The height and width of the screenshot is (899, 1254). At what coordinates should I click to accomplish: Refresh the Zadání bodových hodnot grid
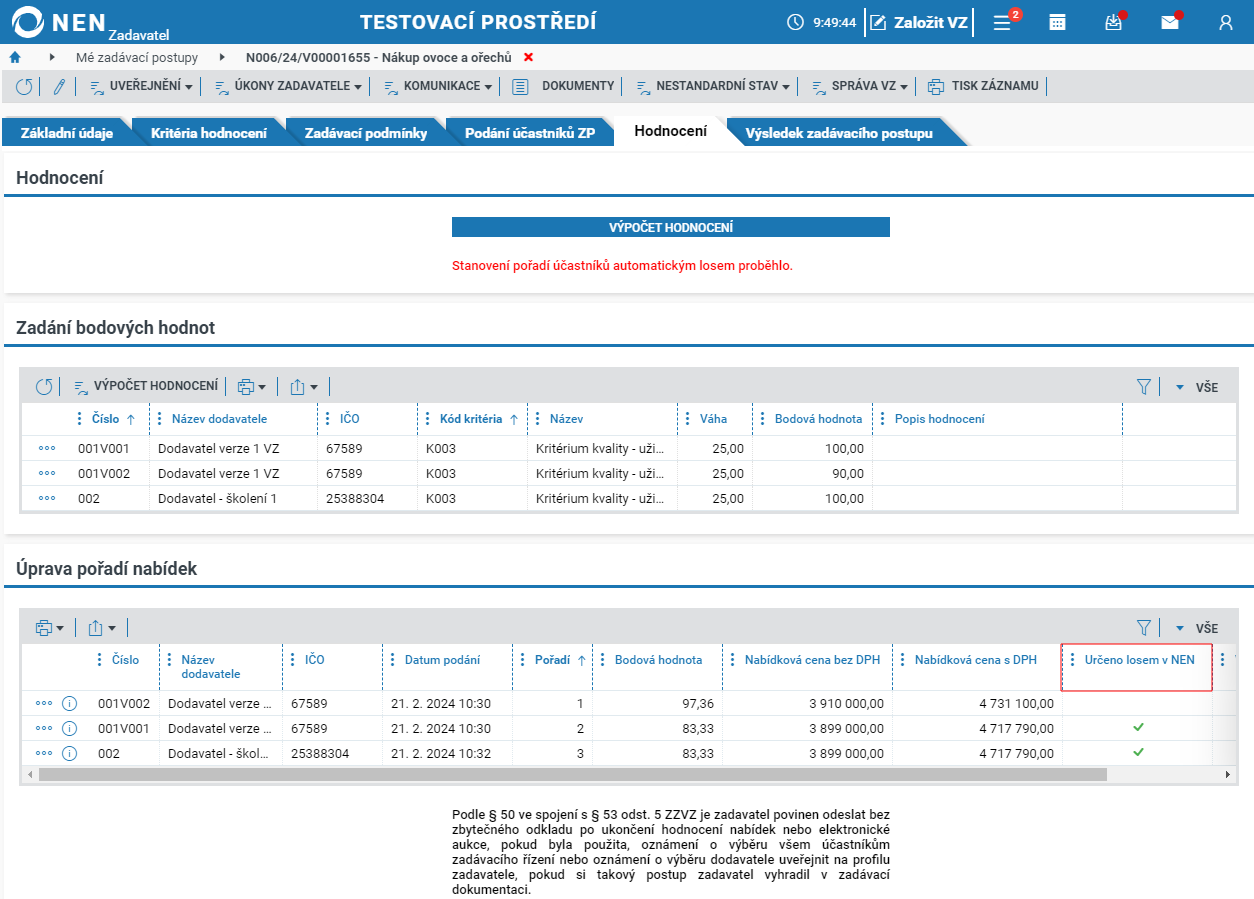click(x=44, y=386)
